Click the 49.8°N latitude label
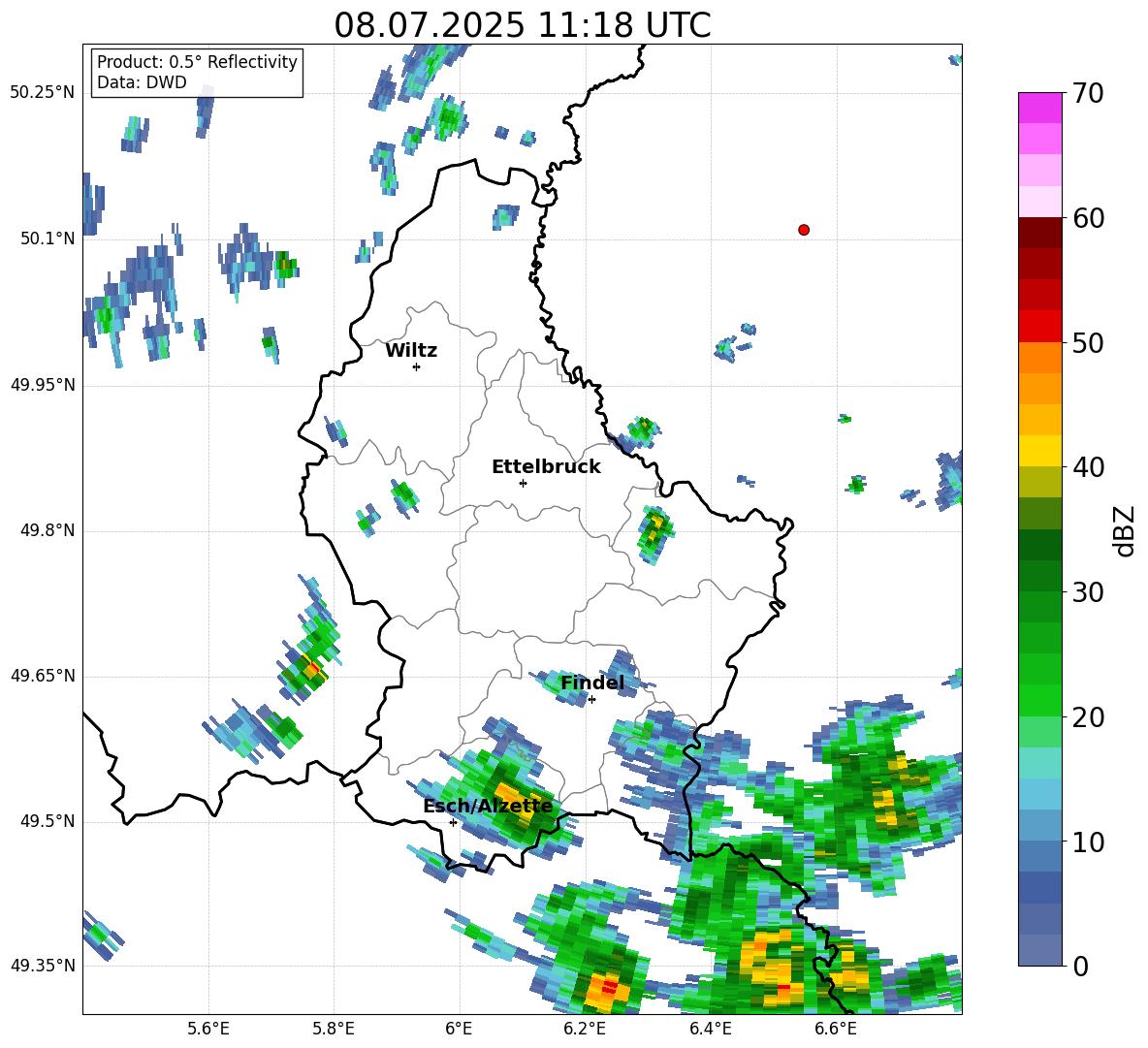Screen dimensions: 1148x1048 point(47,530)
